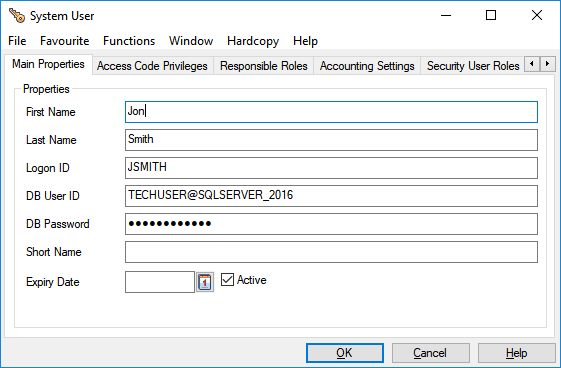
Task: Open the Expiry Date calendar picker
Action: click(205, 282)
